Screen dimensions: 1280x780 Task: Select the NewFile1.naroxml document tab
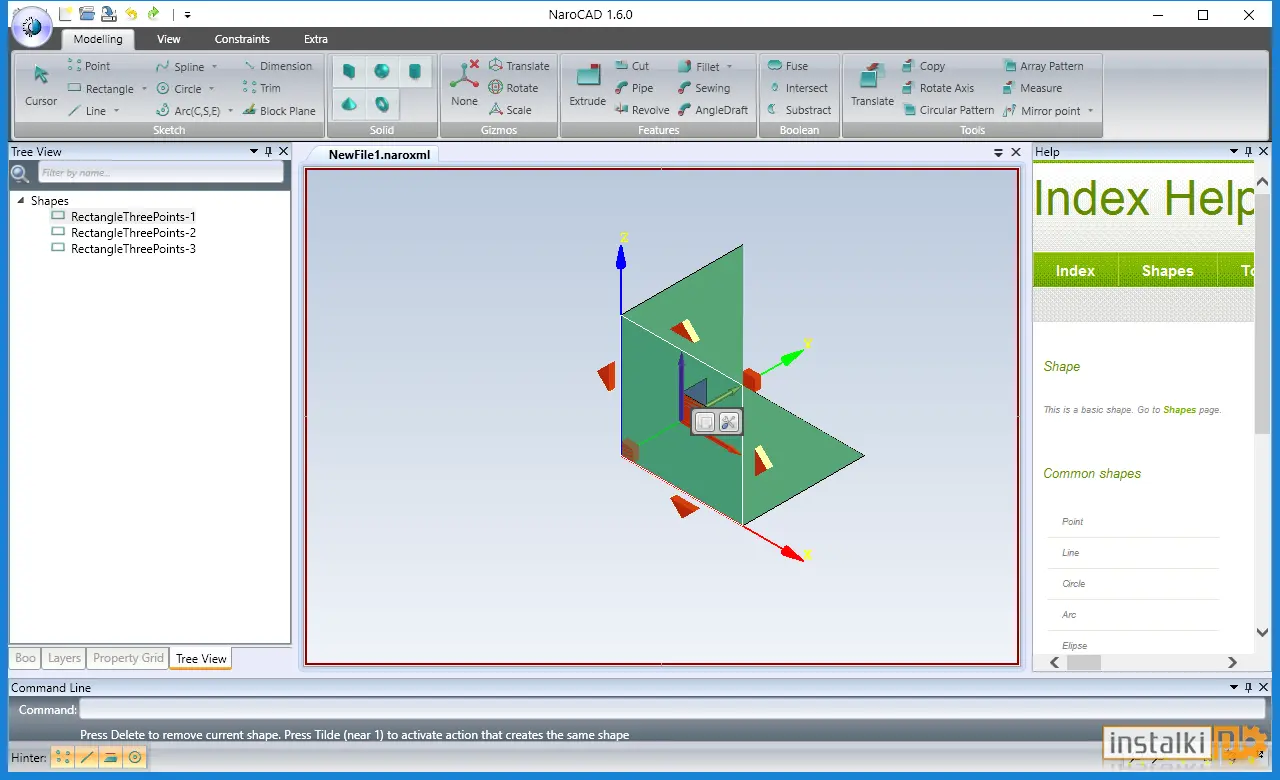tap(378, 155)
